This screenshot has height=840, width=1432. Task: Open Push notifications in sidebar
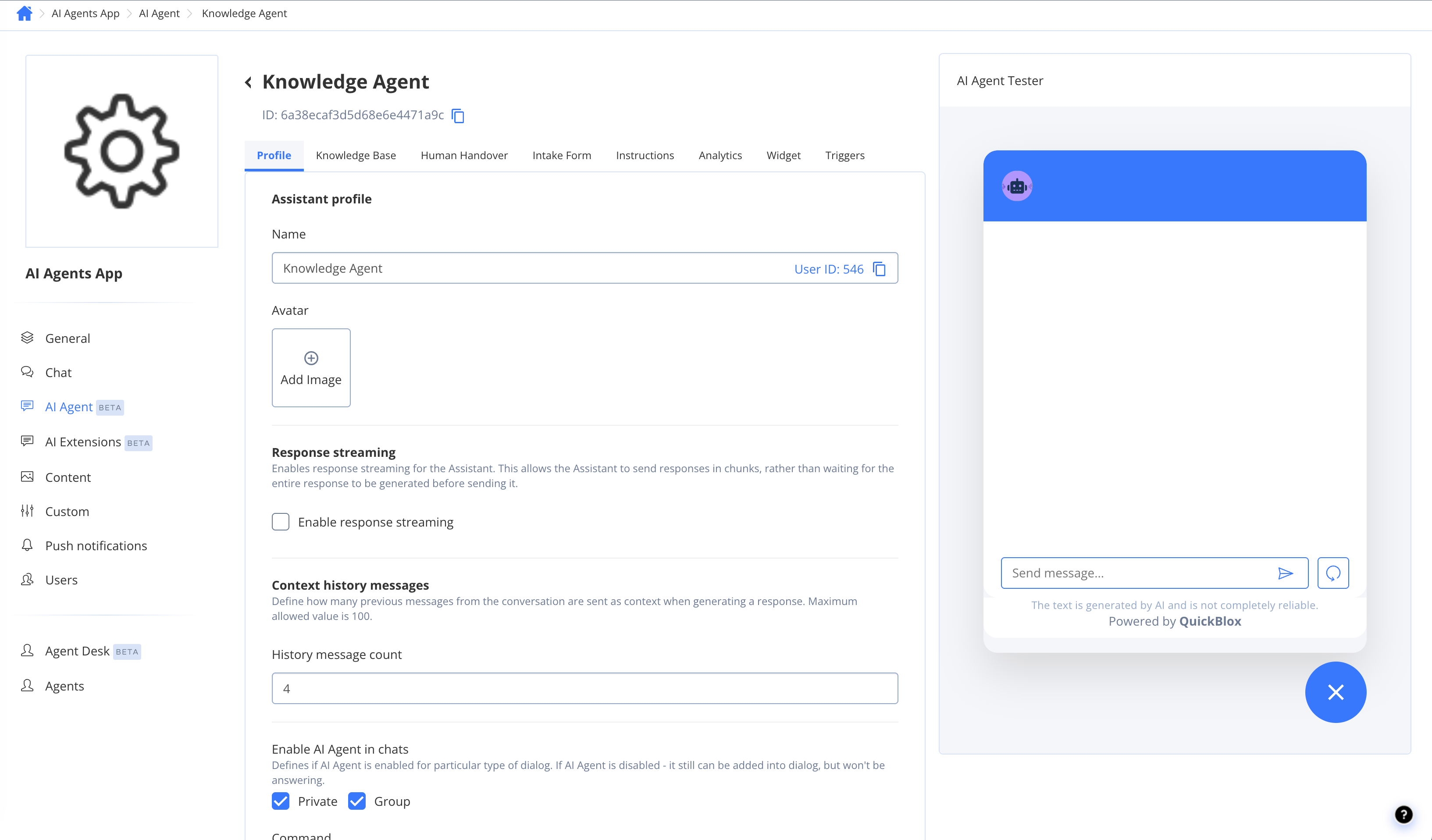click(96, 545)
